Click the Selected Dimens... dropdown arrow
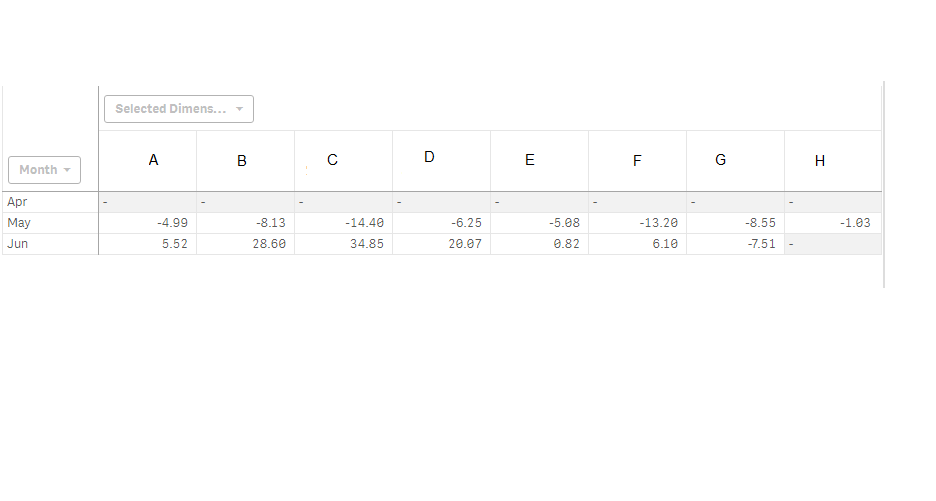Viewport: 936px width, 501px height. coord(239,109)
